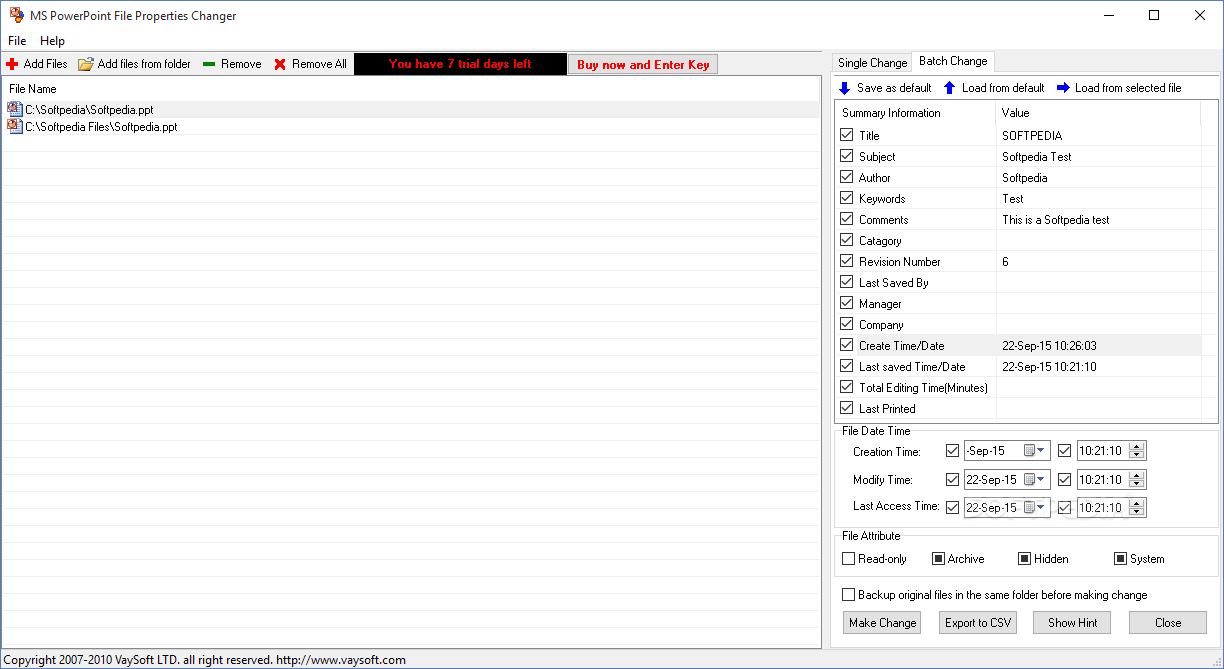
Task: Click the Summary Information column header
Action: pos(916,113)
